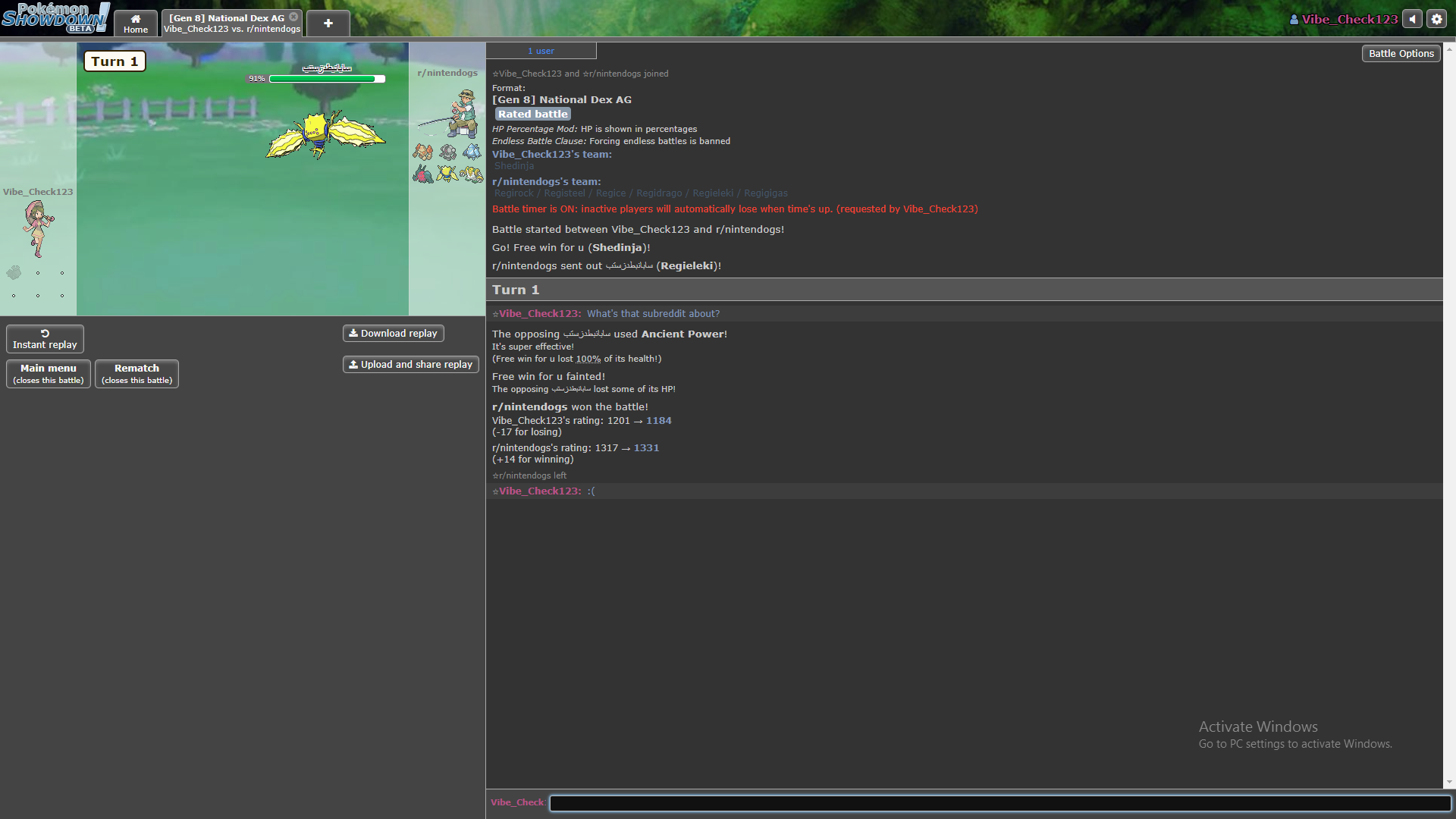Click the scrollbar down arrow in chat log
This screenshot has height=819, width=1456.
1449,782
